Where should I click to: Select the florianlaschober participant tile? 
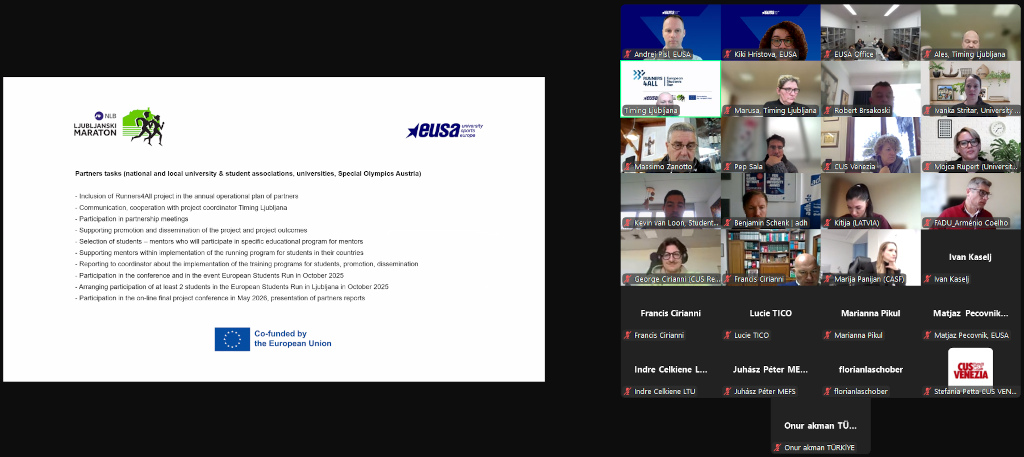click(x=871, y=370)
